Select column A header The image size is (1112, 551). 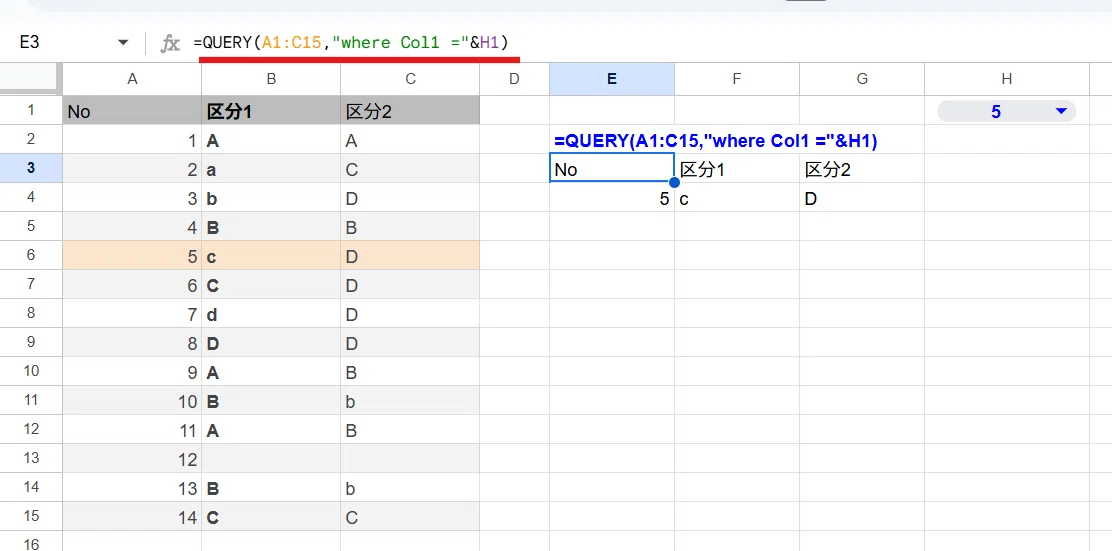[x=132, y=79]
